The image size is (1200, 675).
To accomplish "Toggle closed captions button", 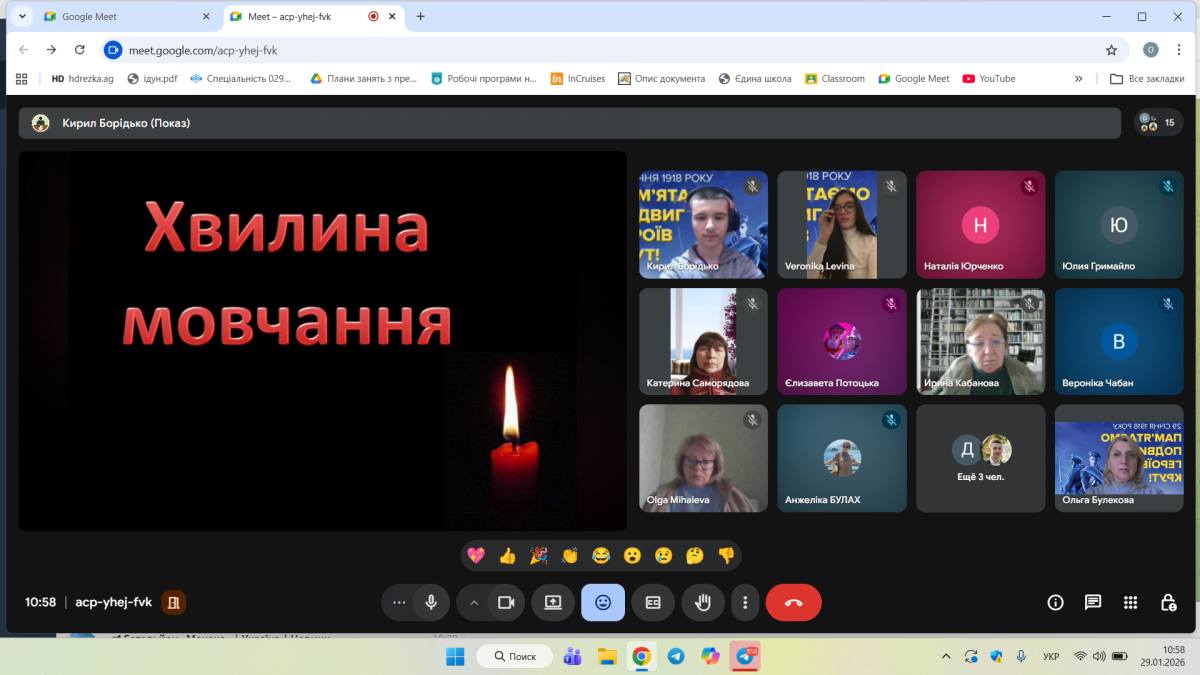I will click(x=653, y=602).
